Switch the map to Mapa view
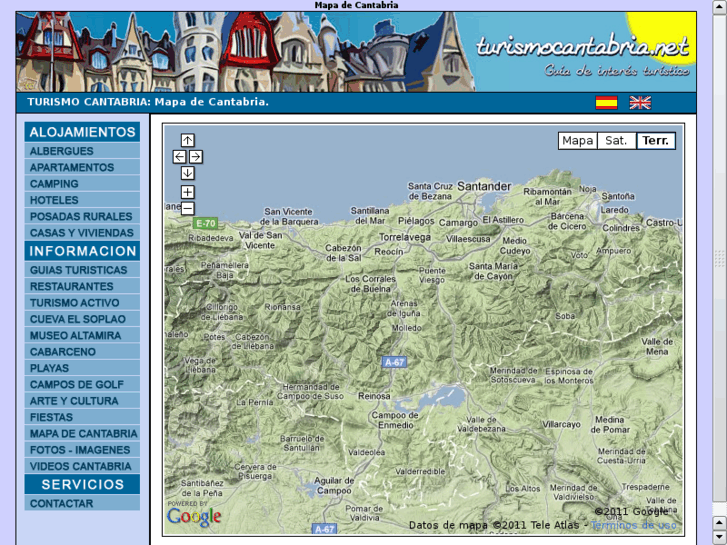 578,141
